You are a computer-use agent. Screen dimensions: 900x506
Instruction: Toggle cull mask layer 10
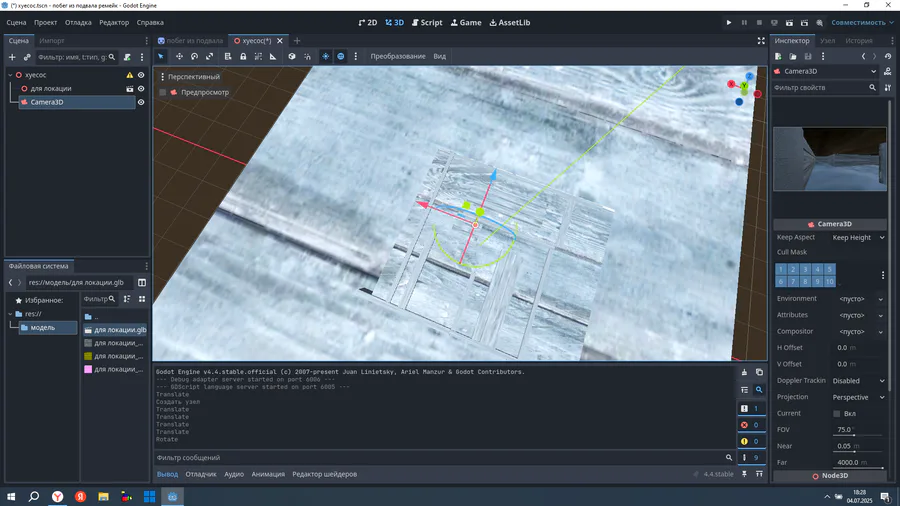pyautogui.click(x=829, y=282)
